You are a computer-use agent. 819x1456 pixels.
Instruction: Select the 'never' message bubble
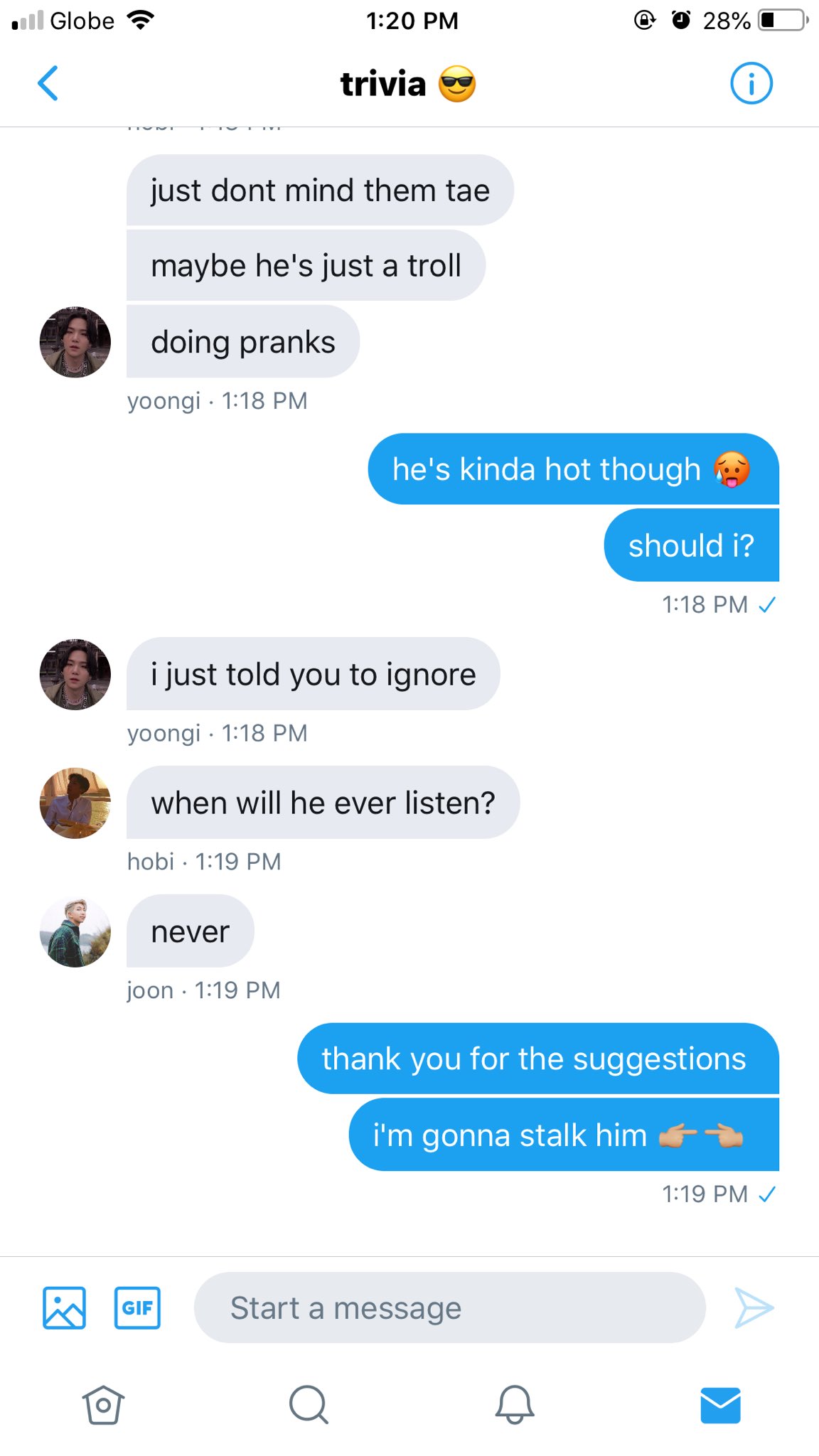191,931
